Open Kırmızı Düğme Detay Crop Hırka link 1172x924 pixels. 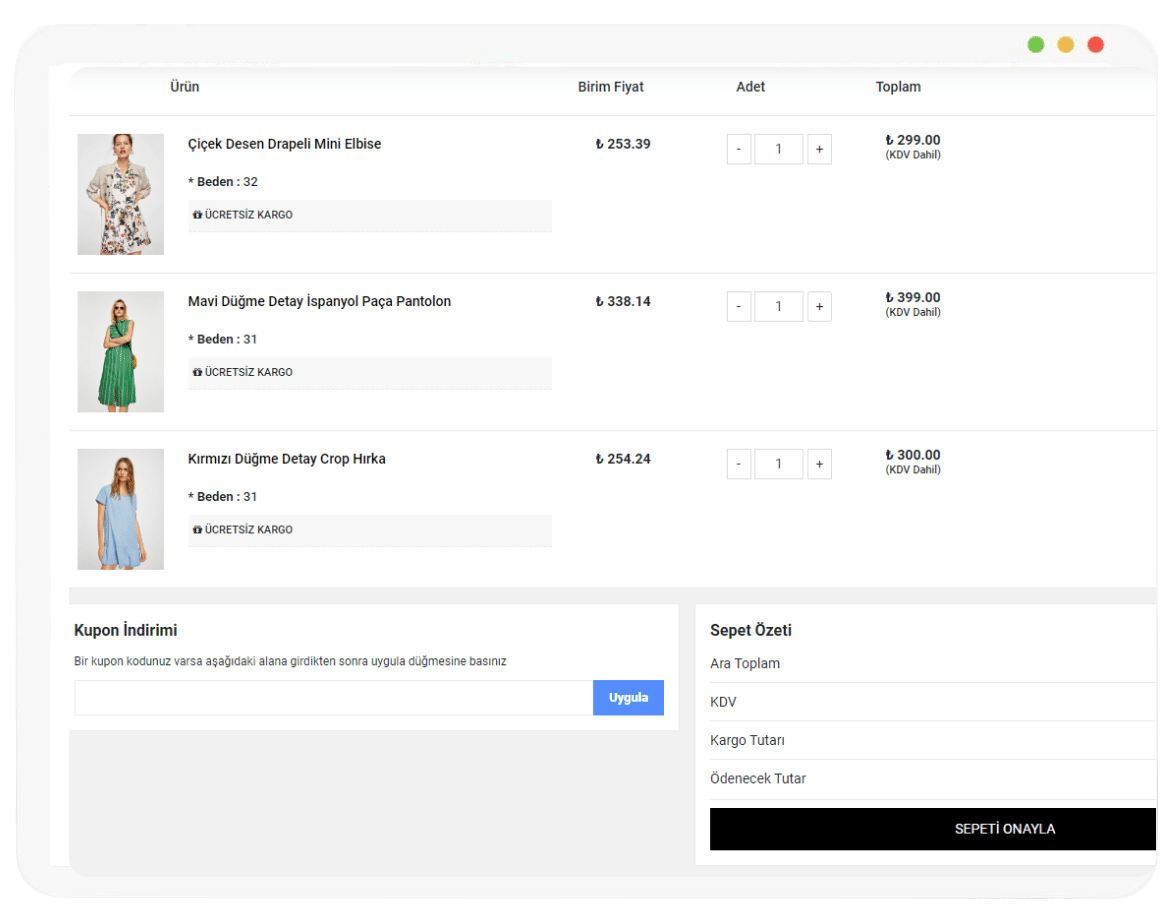(286, 459)
